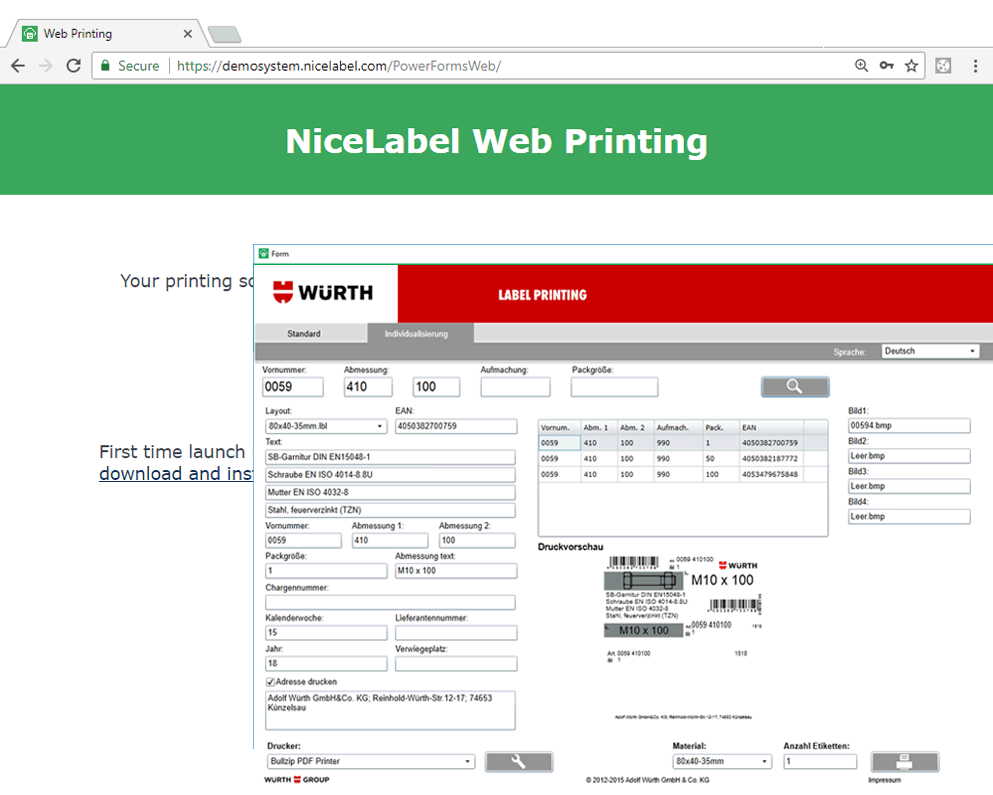Click the text field Schraube EN ISO 4014-8.8U
This screenshot has width=993, height=795.
[x=390, y=474]
